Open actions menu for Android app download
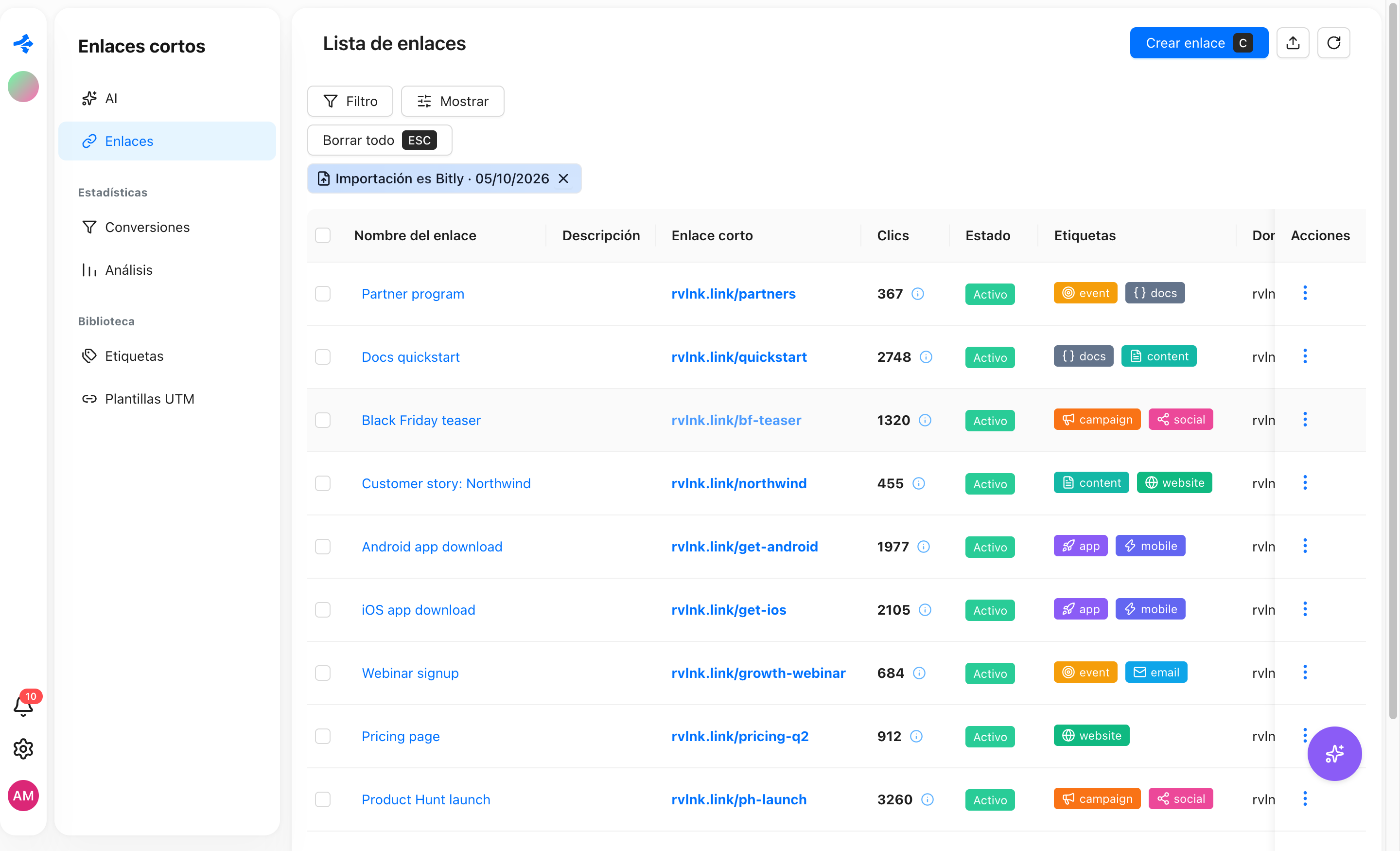 (1305, 546)
